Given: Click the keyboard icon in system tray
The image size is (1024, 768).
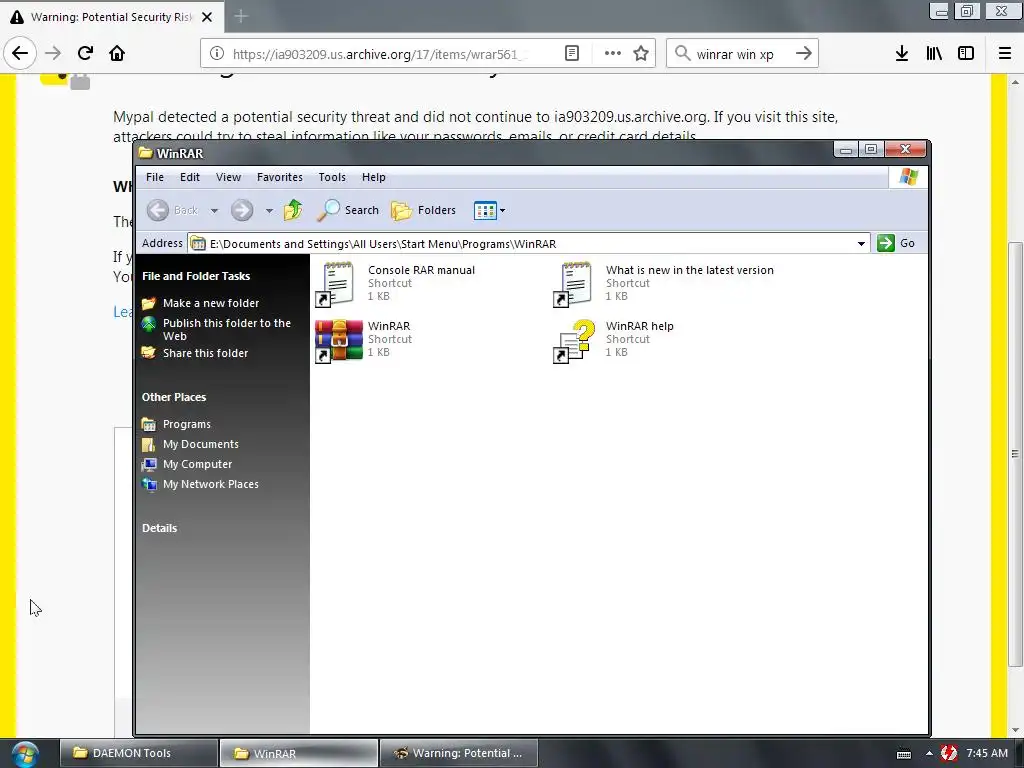Looking at the screenshot, I should [x=904, y=754].
